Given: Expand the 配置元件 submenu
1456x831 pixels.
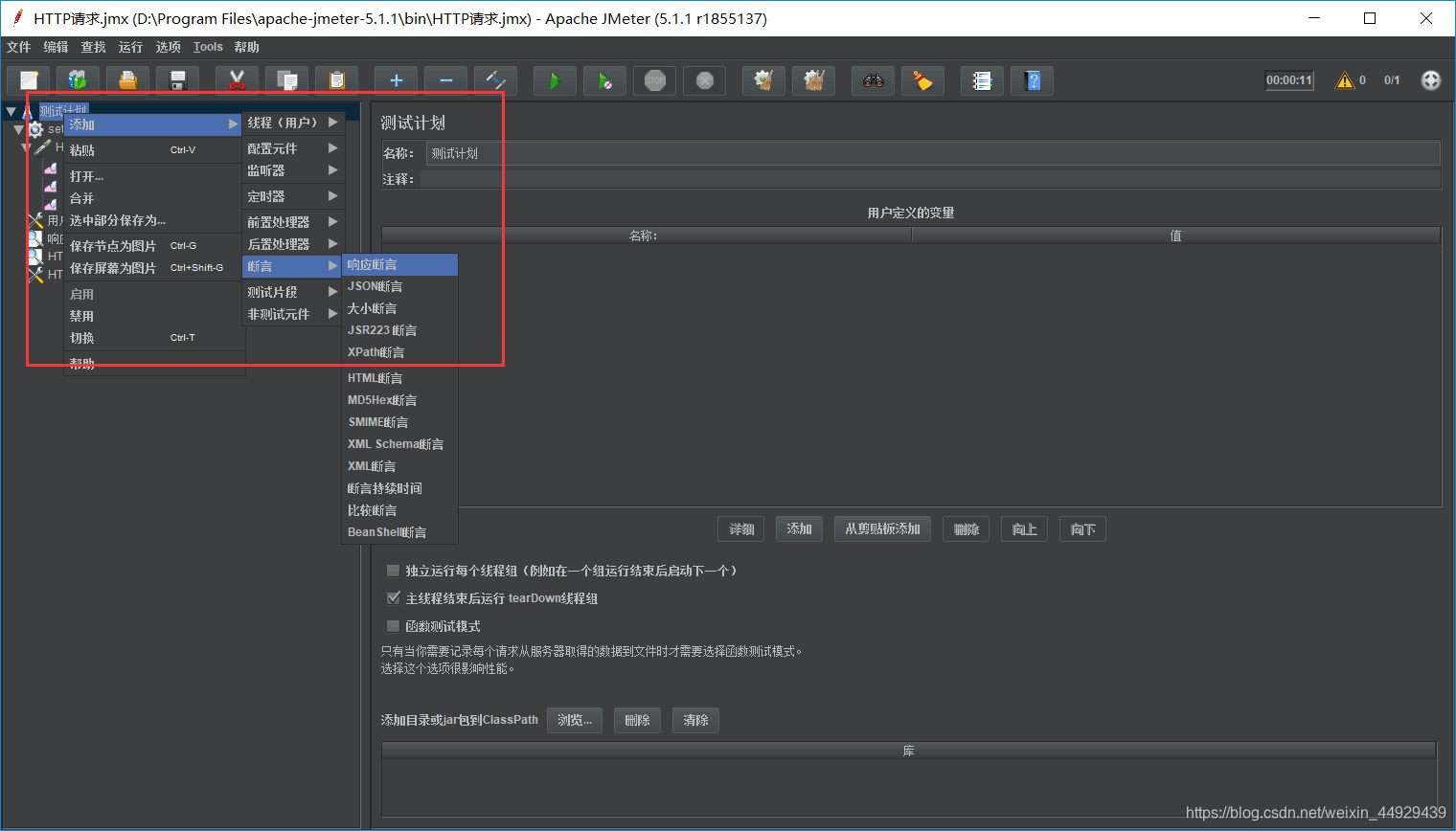Looking at the screenshot, I should (x=292, y=148).
